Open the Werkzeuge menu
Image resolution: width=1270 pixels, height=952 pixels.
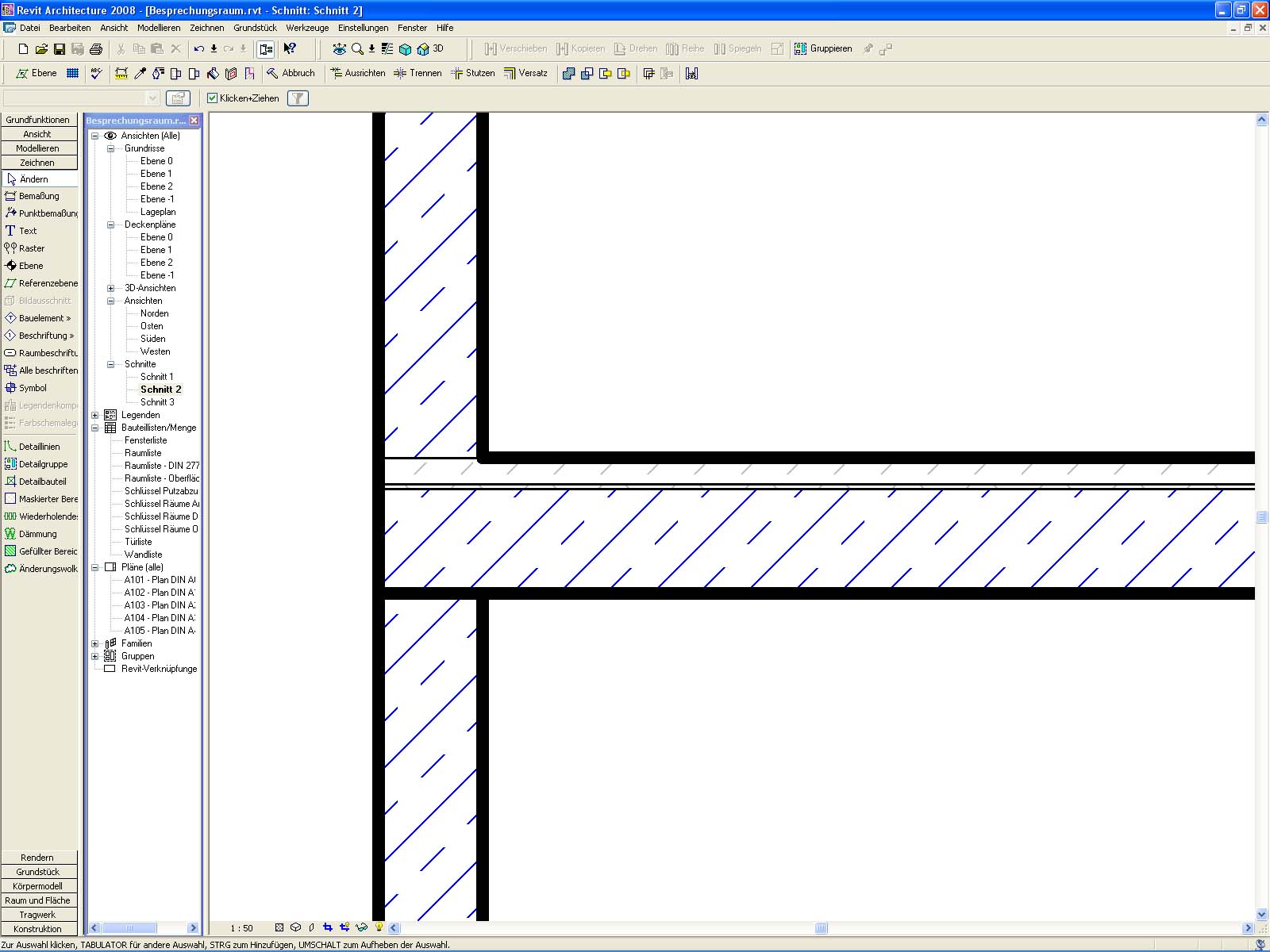pyautogui.click(x=307, y=28)
